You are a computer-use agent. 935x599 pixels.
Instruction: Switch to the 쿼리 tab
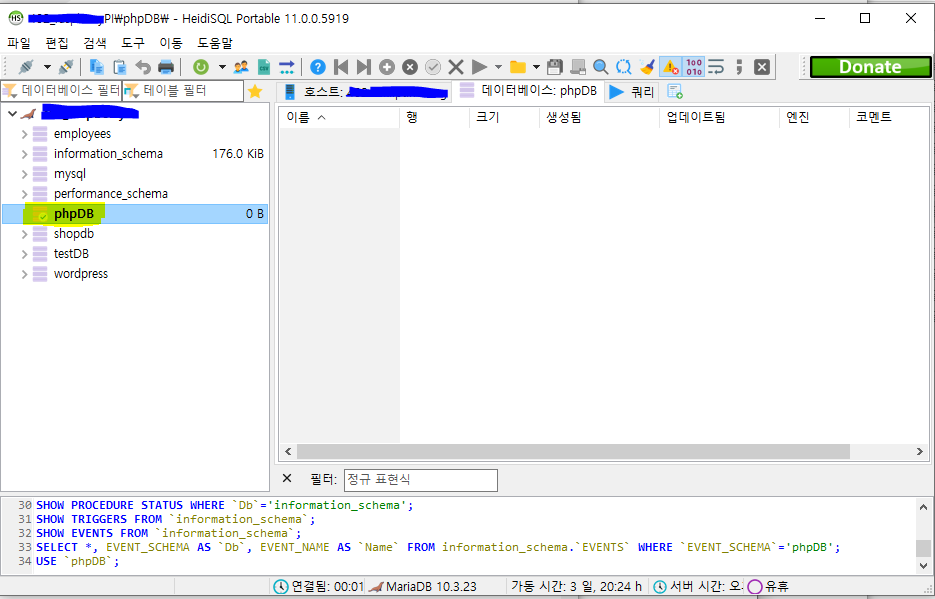click(633, 92)
